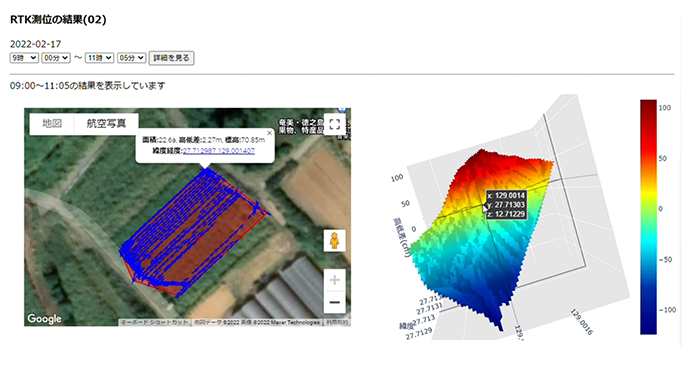Screen dimensions: 690x370
Task: Open the Google logo link
Action: (44, 319)
